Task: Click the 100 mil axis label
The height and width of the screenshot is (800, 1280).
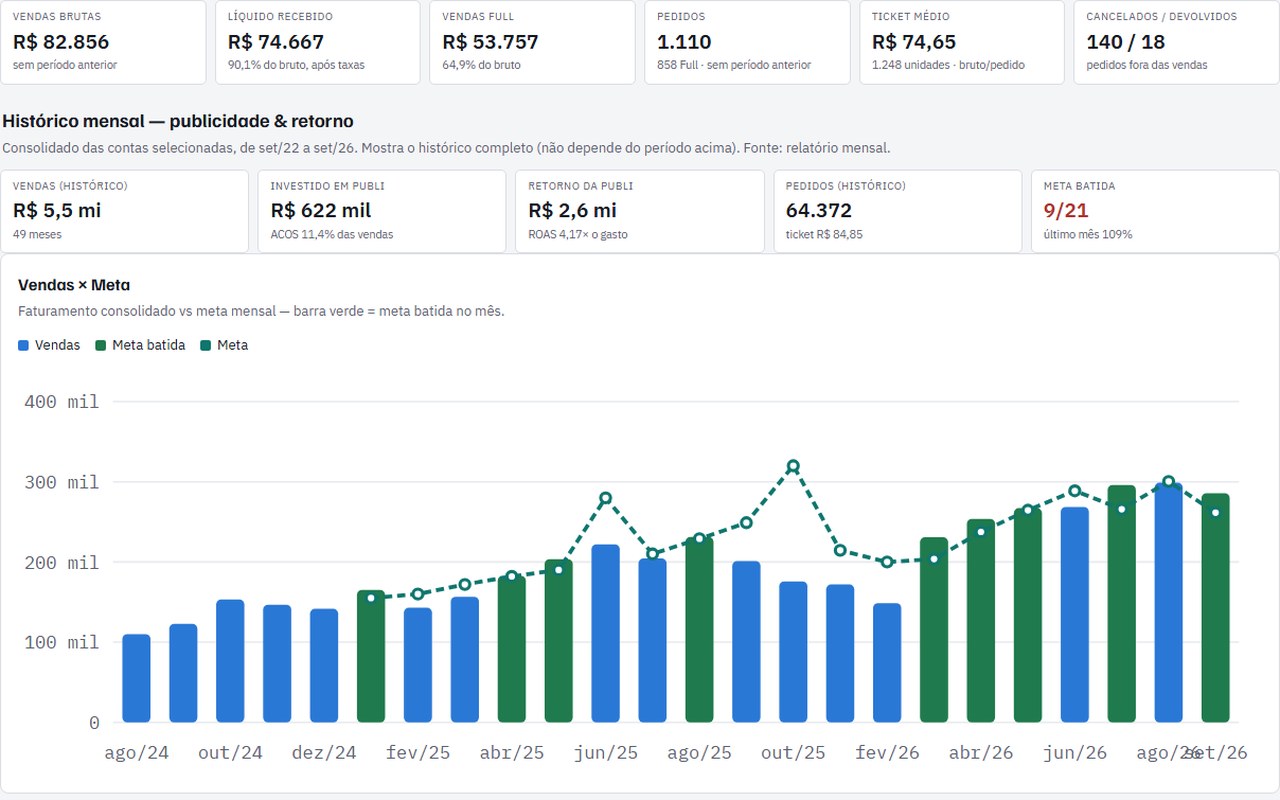Action: (62, 642)
